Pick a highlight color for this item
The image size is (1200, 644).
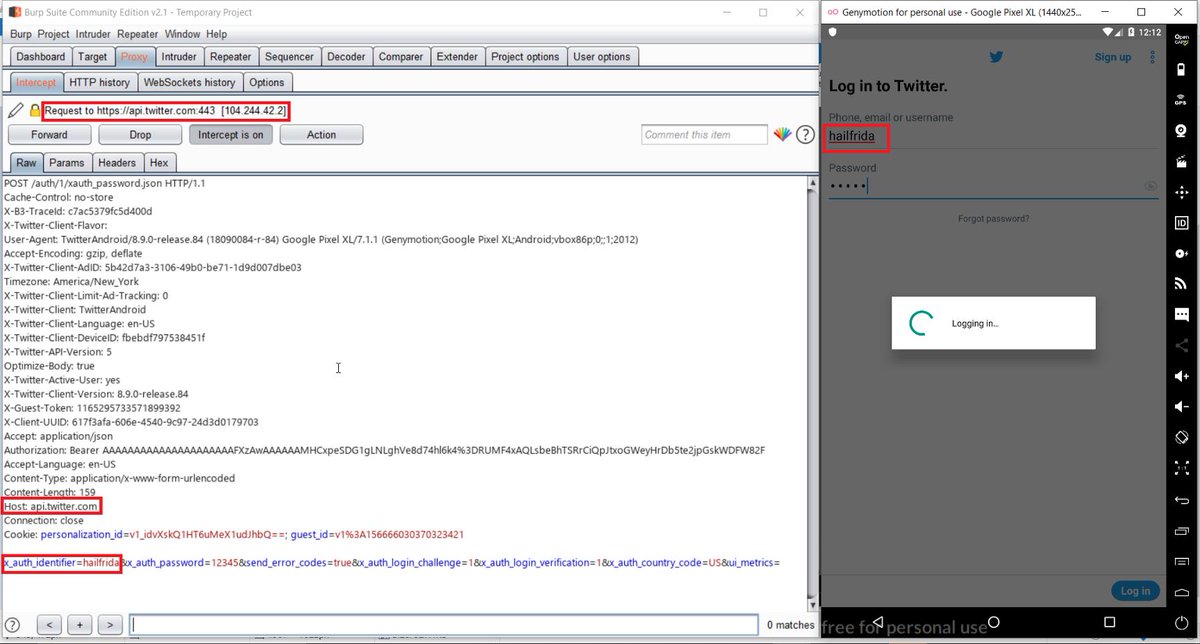[783, 135]
